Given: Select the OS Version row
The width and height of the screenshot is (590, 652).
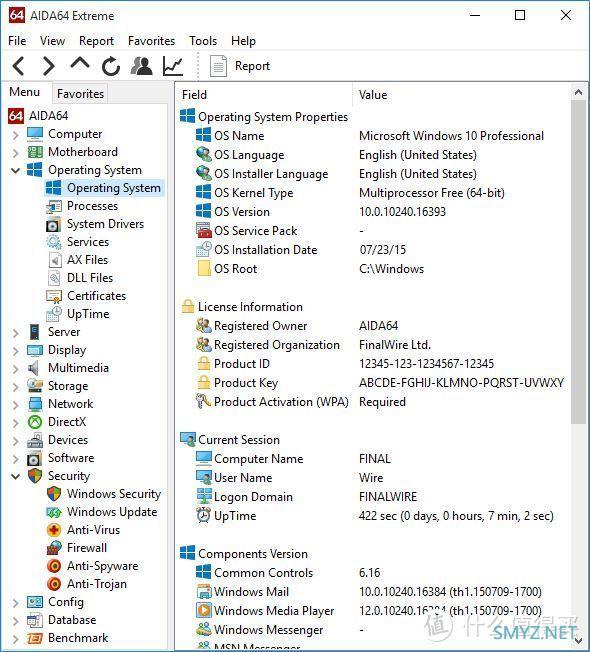Looking at the screenshot, I should click(374, 212).
